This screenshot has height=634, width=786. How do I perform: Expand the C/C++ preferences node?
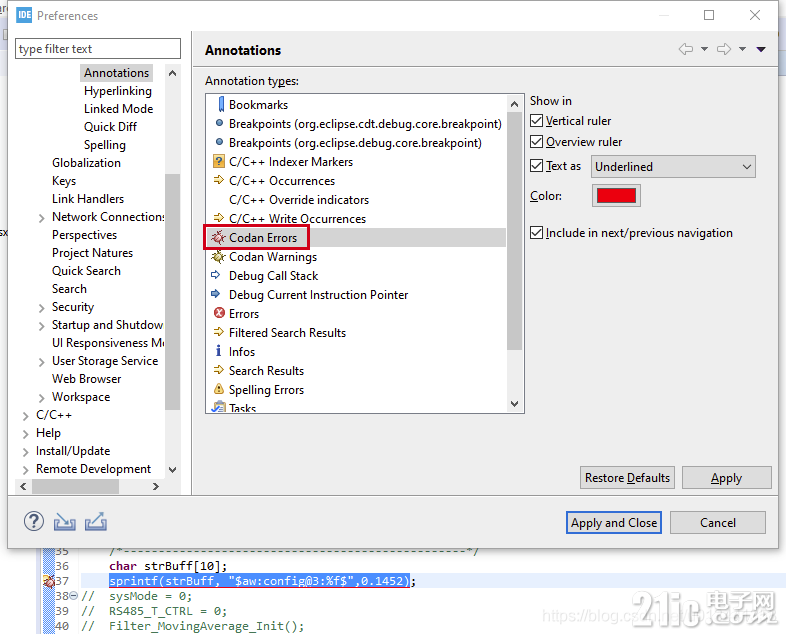click(x=26, y=416)
